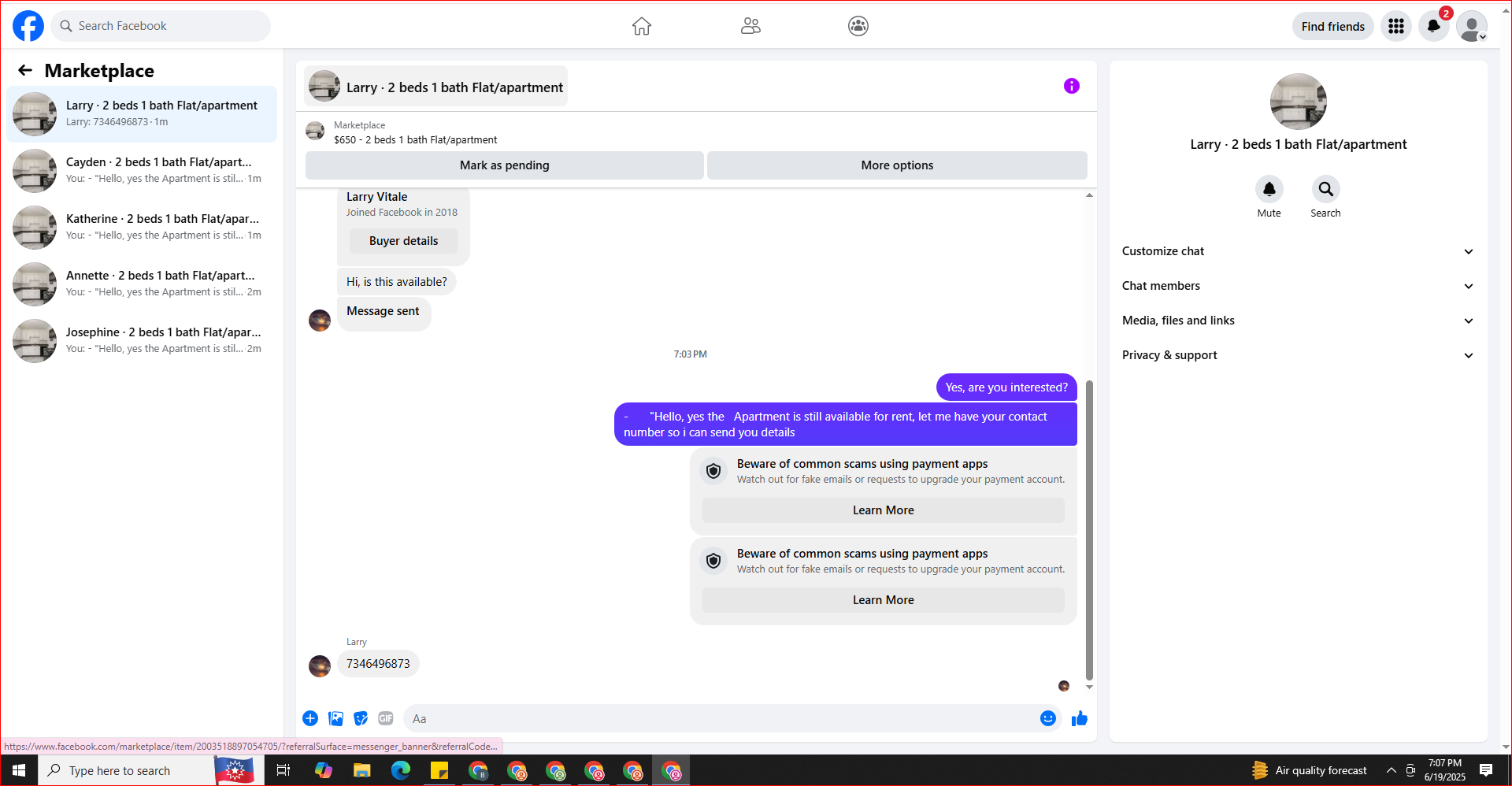Open the Facebook logo home link
This screenshot has height=786, width=1512.
pos(28,26)
